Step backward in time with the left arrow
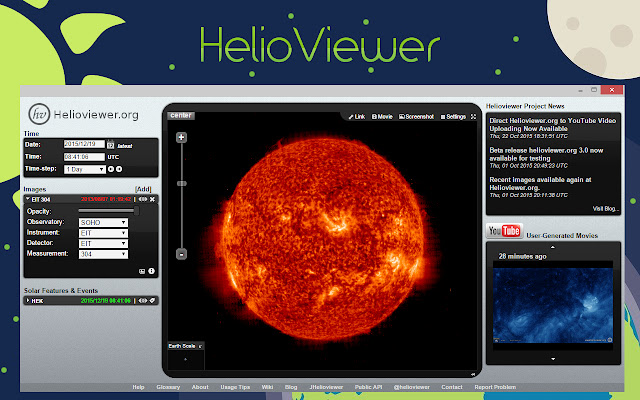The image size is (640, 400). [x=111, y=169]
